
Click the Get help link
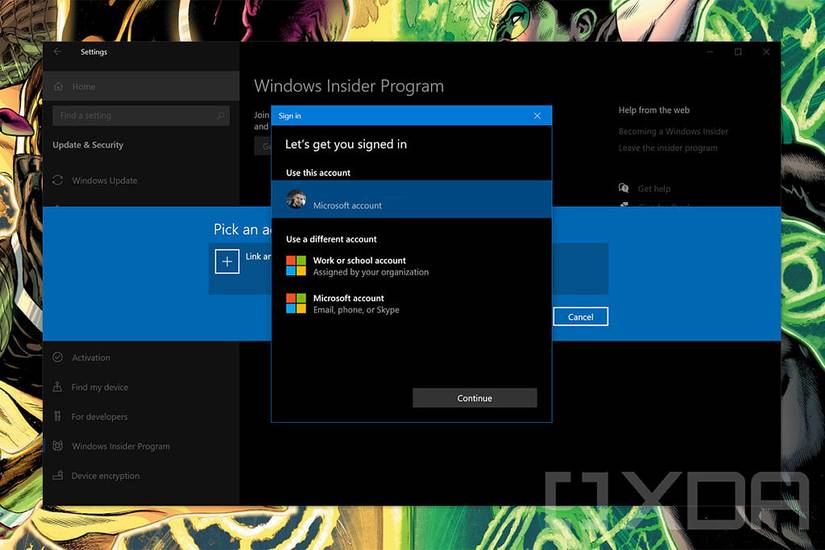click(654, 188)
